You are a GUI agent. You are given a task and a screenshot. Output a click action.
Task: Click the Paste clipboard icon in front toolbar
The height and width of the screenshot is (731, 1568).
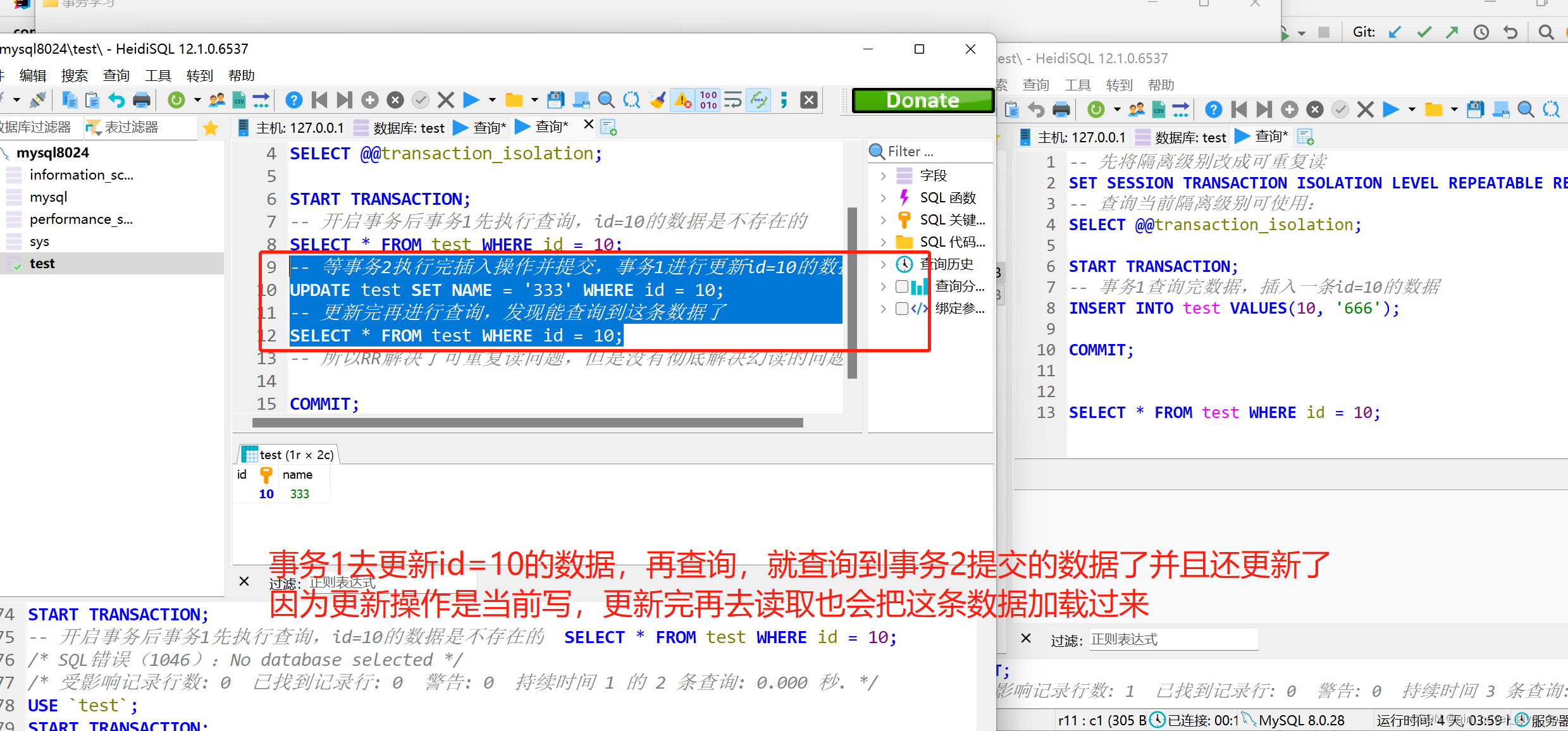[92, 100]
